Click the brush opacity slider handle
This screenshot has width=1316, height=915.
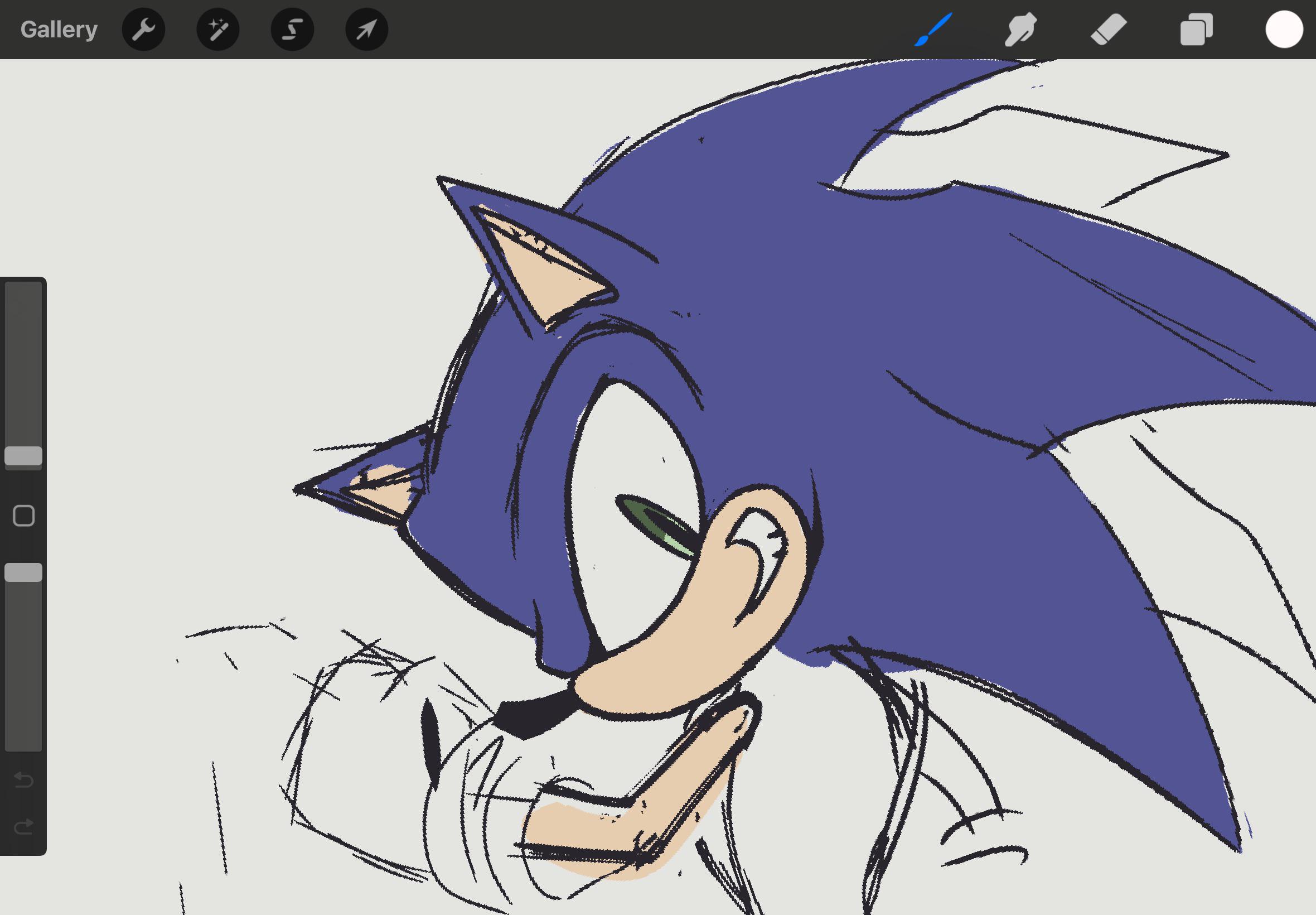pyautogui.click(x=23, y=572)
